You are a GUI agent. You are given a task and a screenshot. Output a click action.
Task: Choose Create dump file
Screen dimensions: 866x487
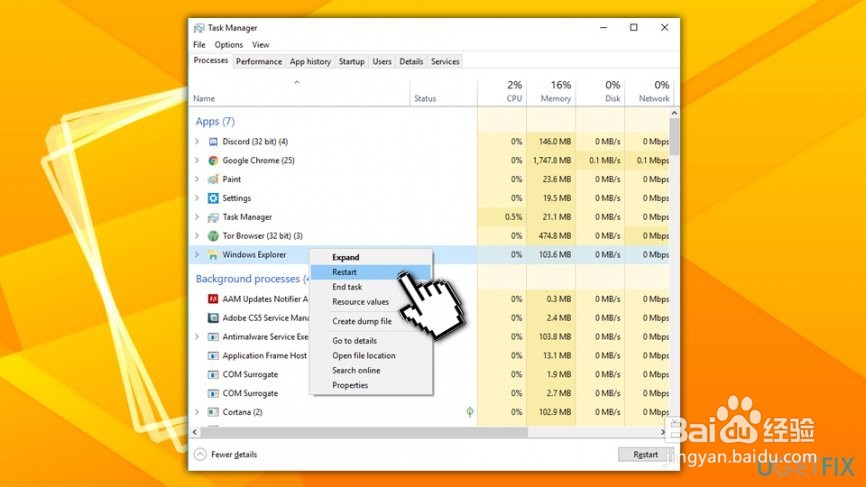click(371, 321)
